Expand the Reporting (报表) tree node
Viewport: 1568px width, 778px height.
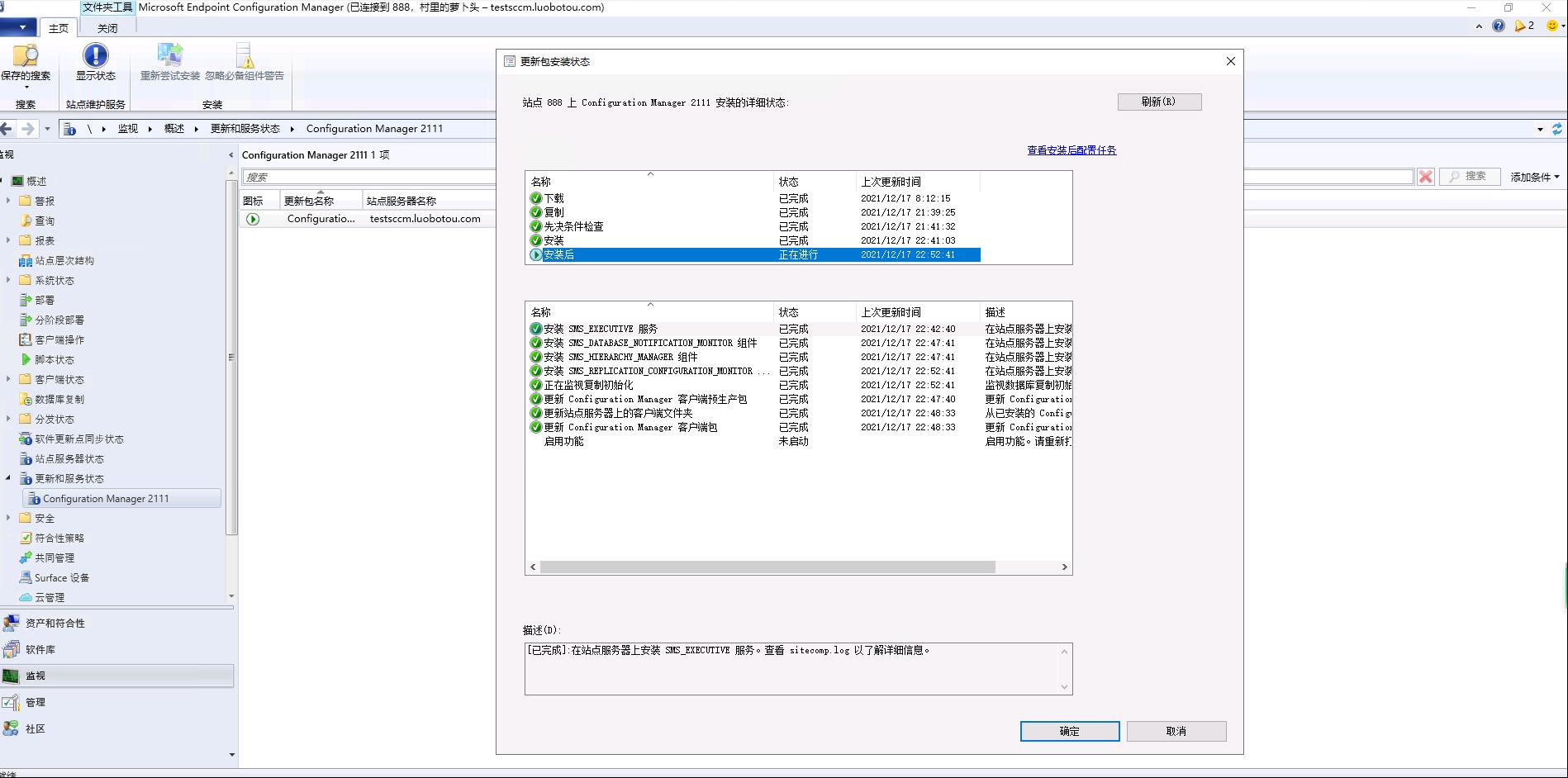(x=8, y=240)
